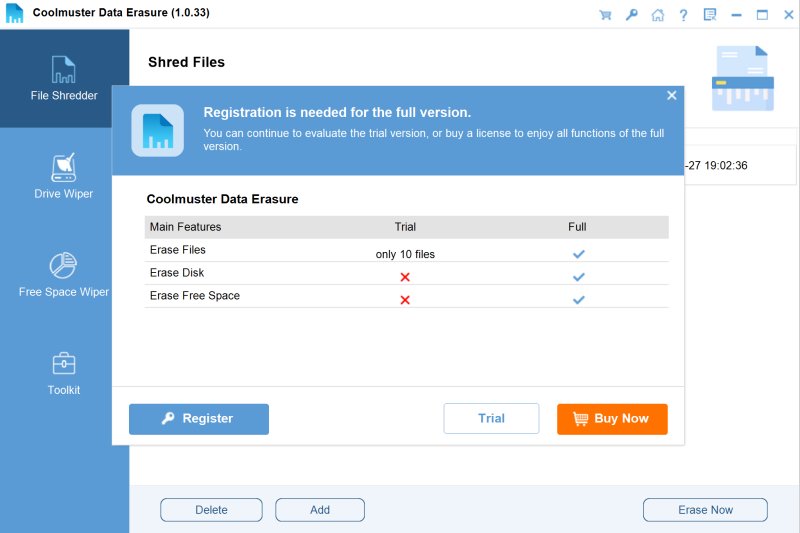The image size is (800, 533).
Task: Click the Delete button
Action: tap(211, 510)
